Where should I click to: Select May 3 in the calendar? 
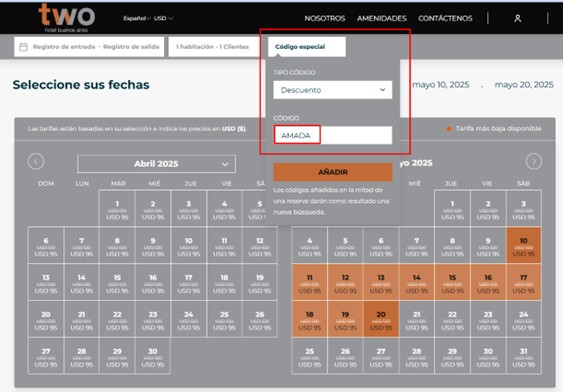[524, 209]
